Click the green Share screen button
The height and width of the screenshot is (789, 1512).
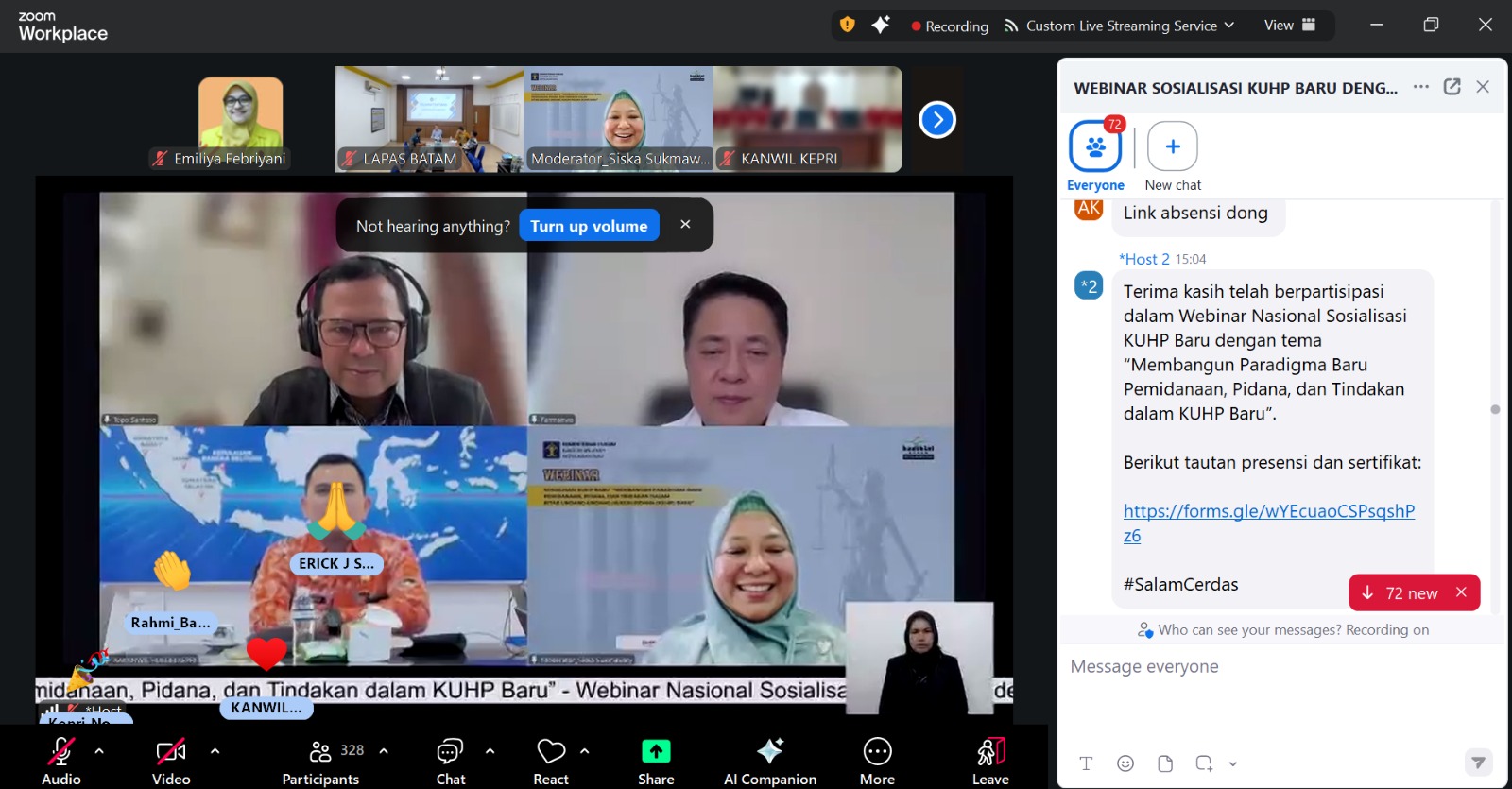pos(656,761)
